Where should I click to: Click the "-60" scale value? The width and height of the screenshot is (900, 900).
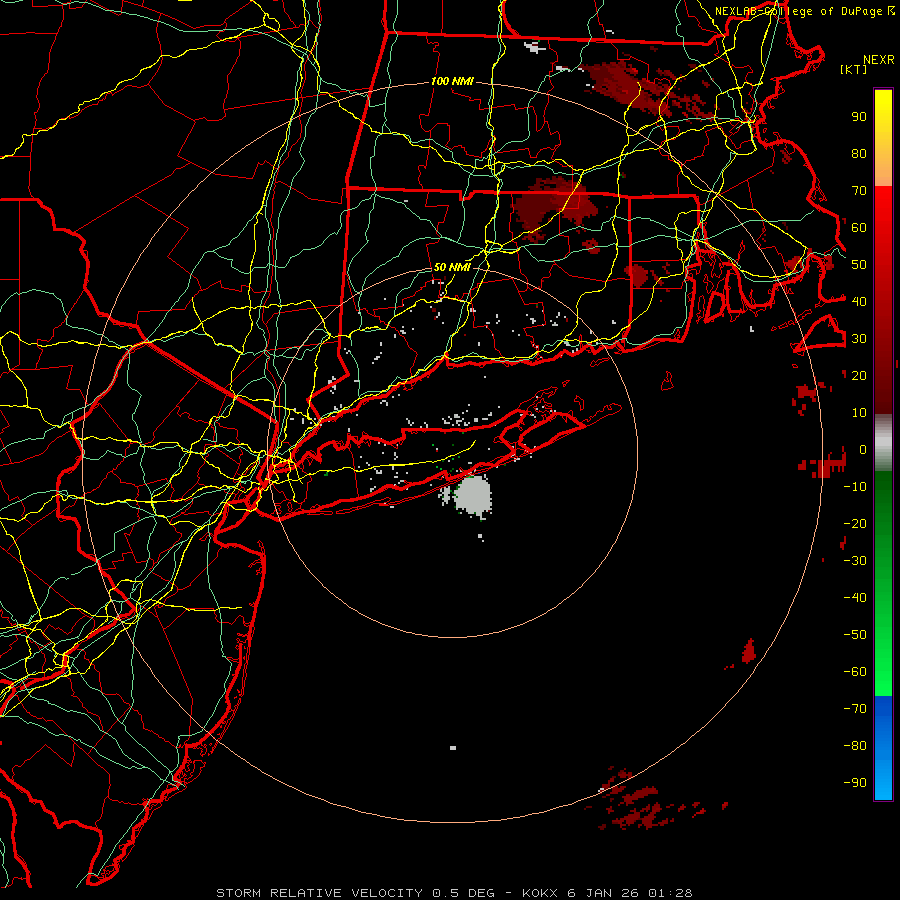(x=855, y=672)
